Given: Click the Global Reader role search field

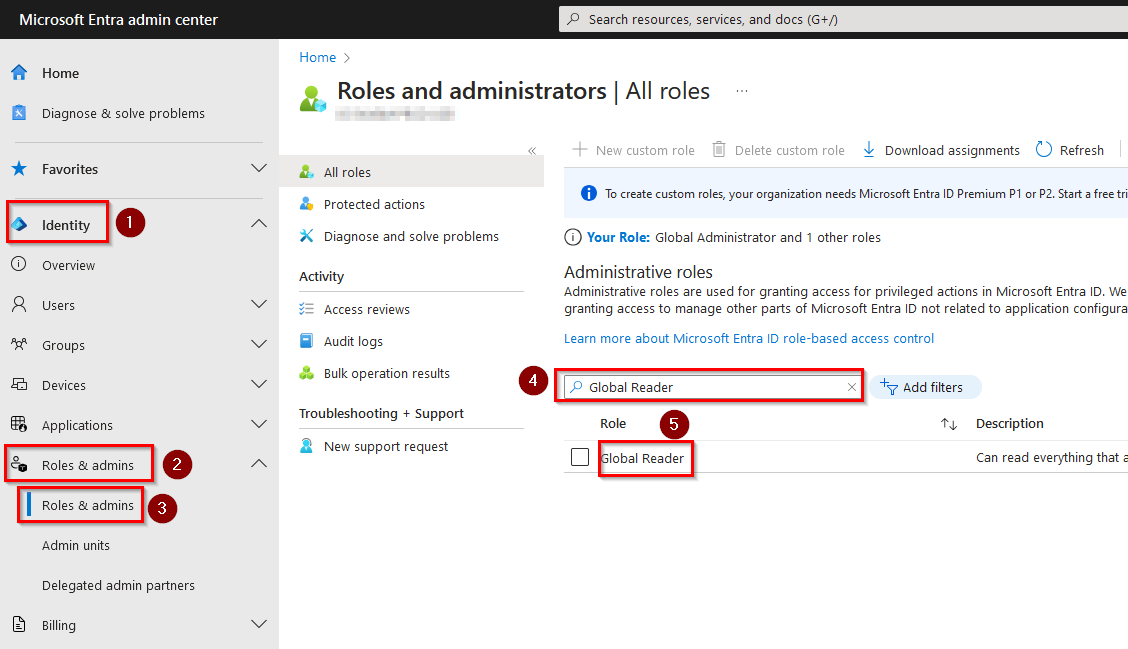Looking at the screenshot, I should tap(712, 387).
